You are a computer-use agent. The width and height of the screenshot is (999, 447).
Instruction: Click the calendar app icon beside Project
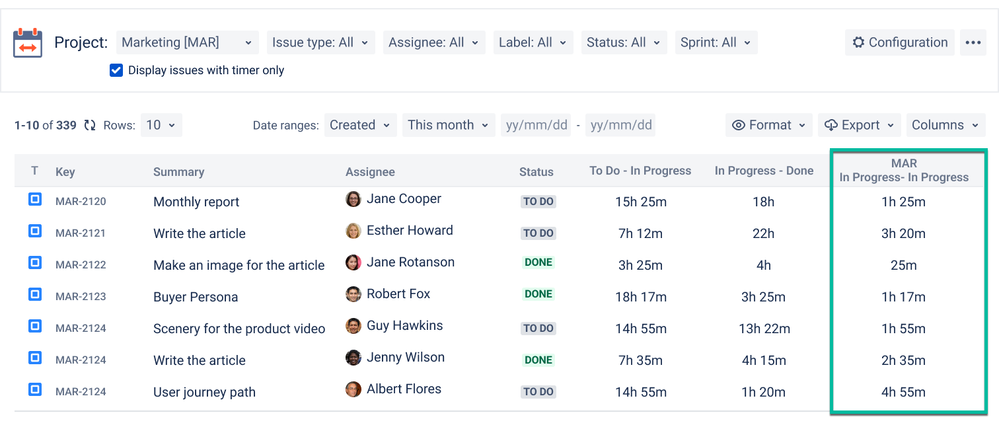[27, 43]
